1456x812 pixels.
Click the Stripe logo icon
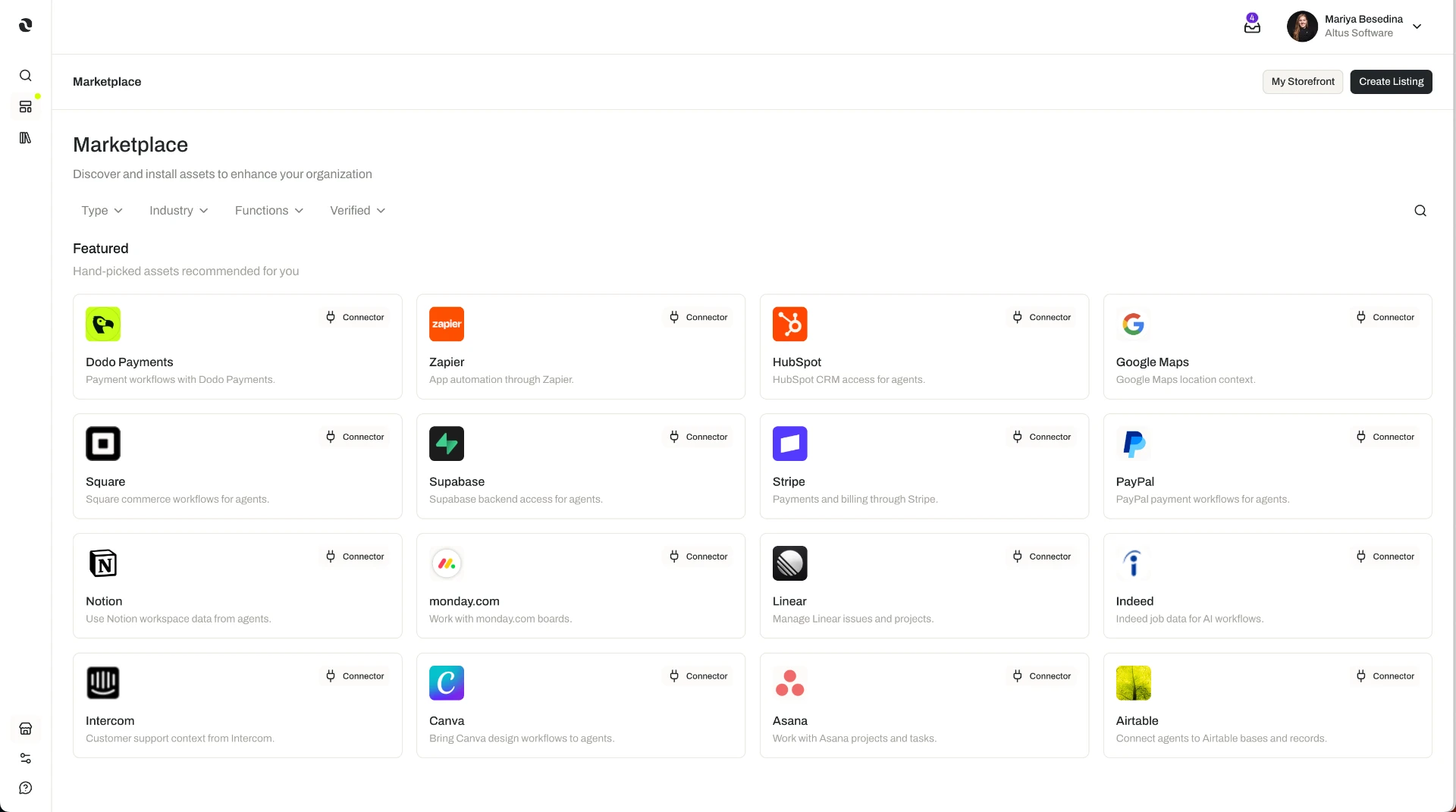(790, 444)
